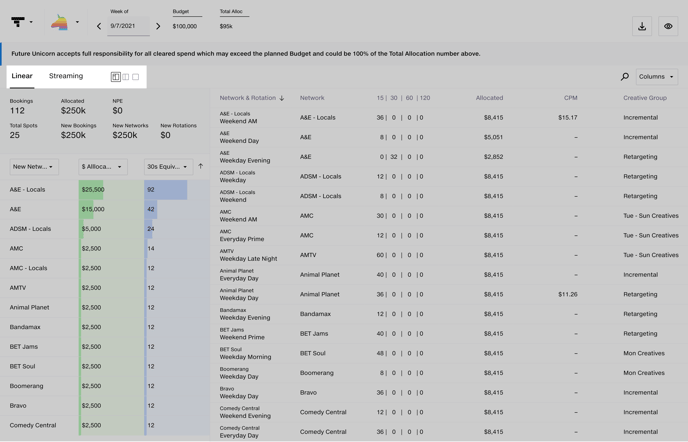Click the A&E - Locals green allocation bar
Image resolution: width=688 pixels, height=442 pixels.
(91, 190)
